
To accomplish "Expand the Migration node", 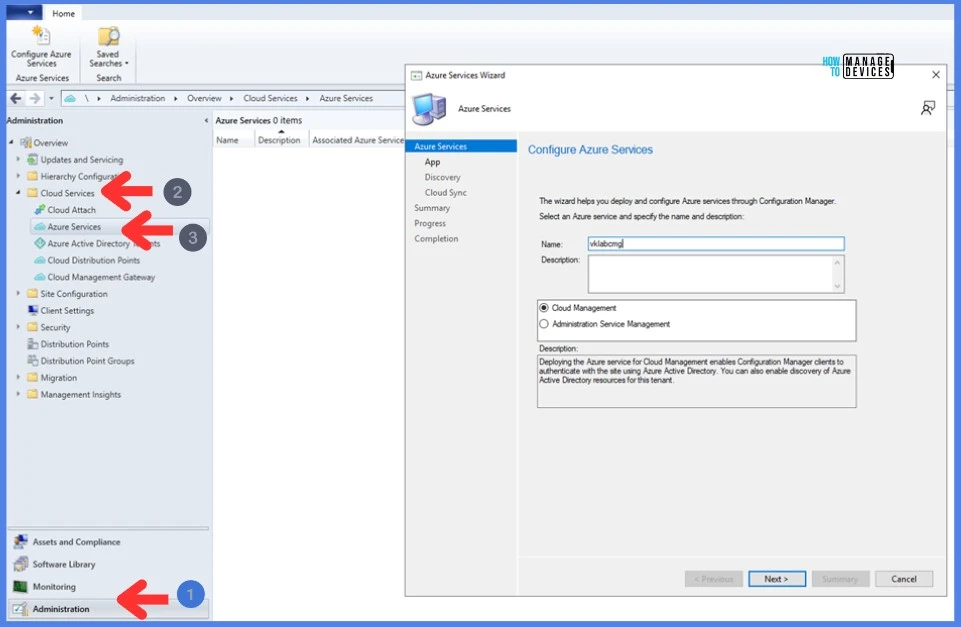I will [x=18, y=378].
